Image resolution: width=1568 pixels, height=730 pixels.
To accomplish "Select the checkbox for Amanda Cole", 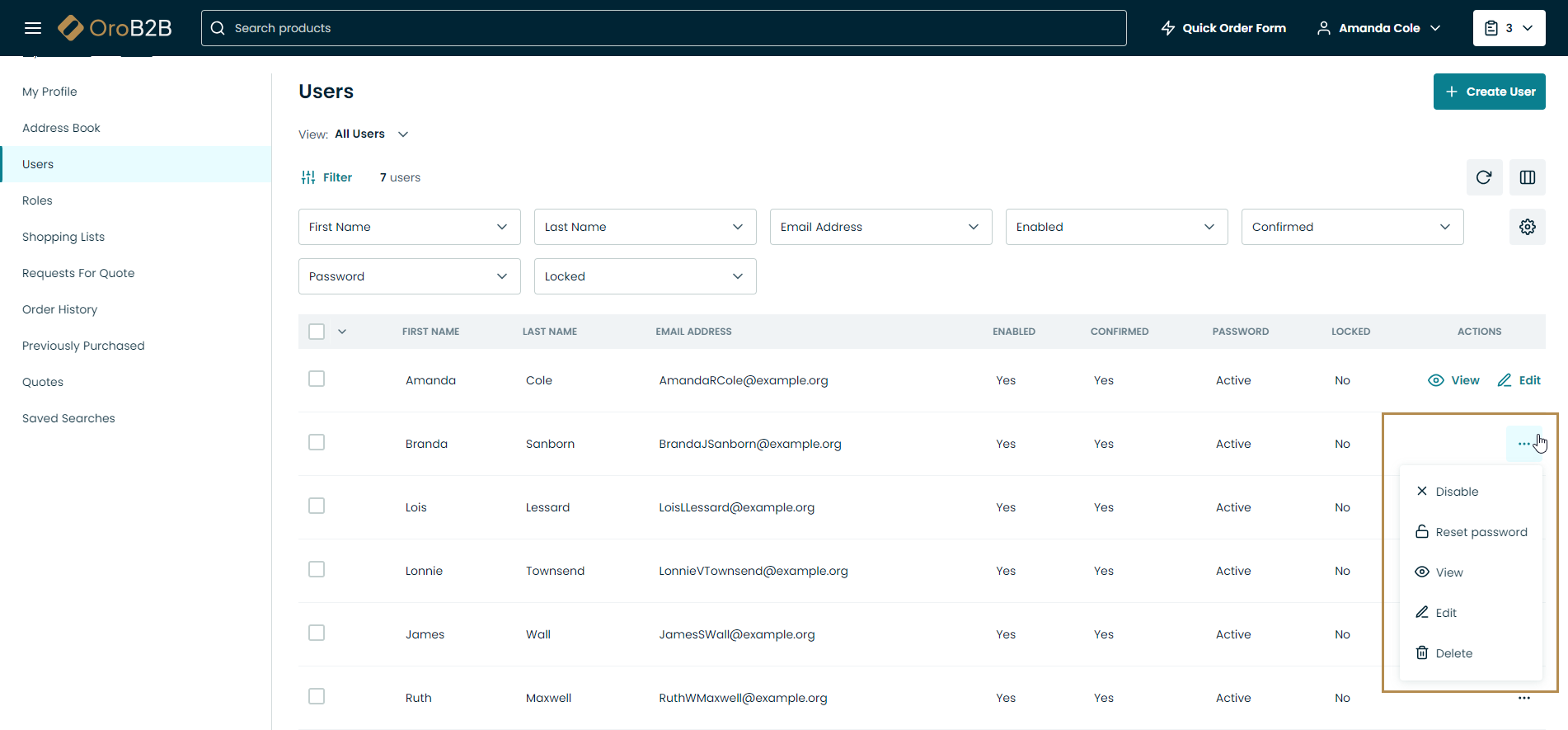I will [x=317, y=379].
